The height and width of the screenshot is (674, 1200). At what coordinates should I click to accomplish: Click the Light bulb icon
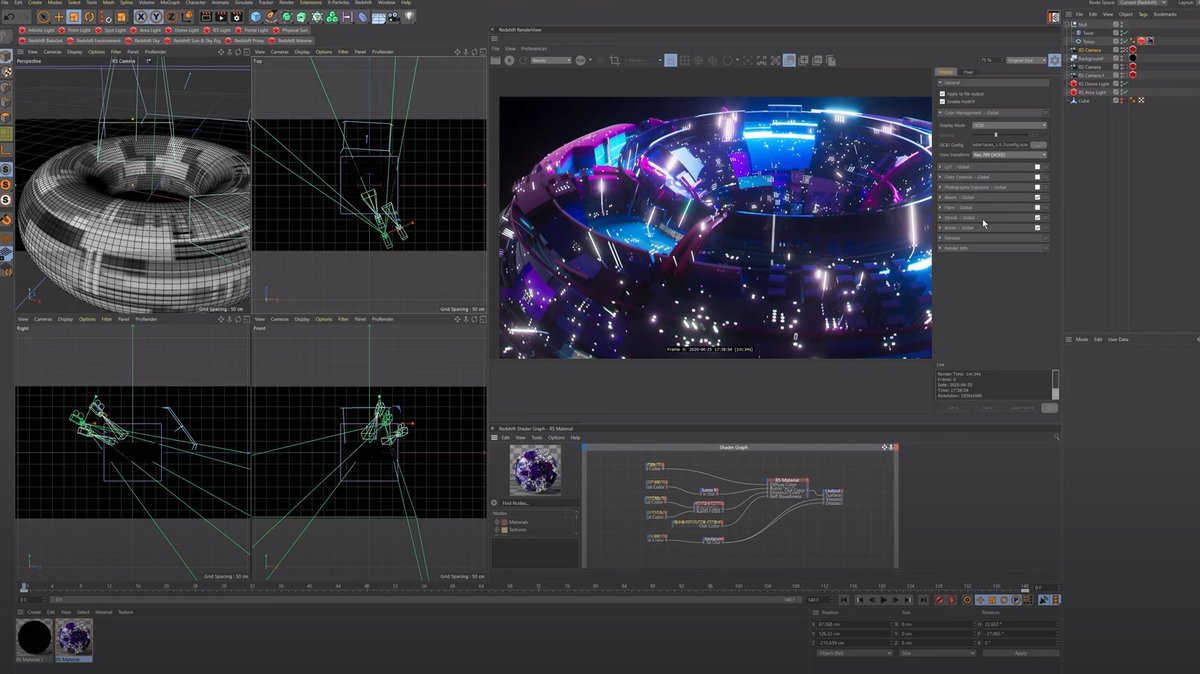[x=409, y=16]
